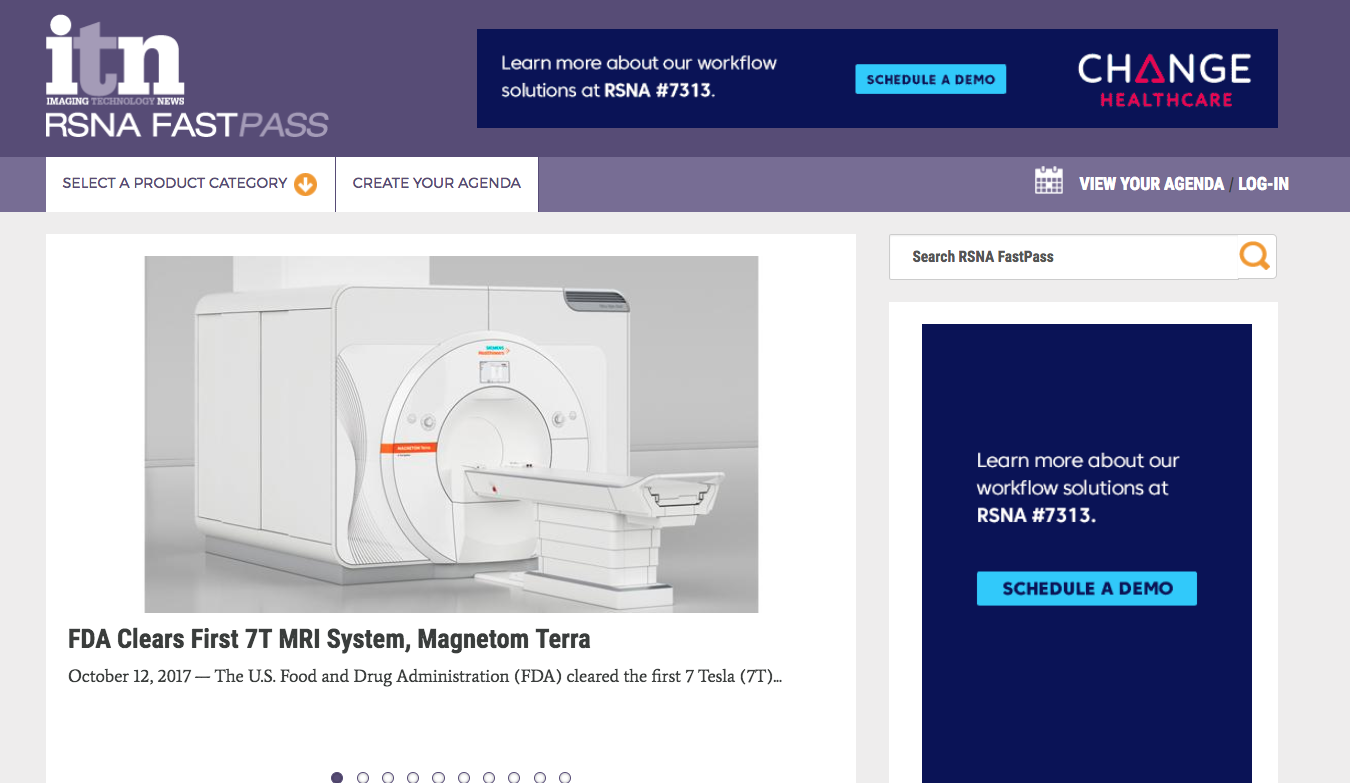Image resolution: width=1350 pixels, height=783 pixels.
Task: Select the second carousel slide dot
Action: [363, 777]
